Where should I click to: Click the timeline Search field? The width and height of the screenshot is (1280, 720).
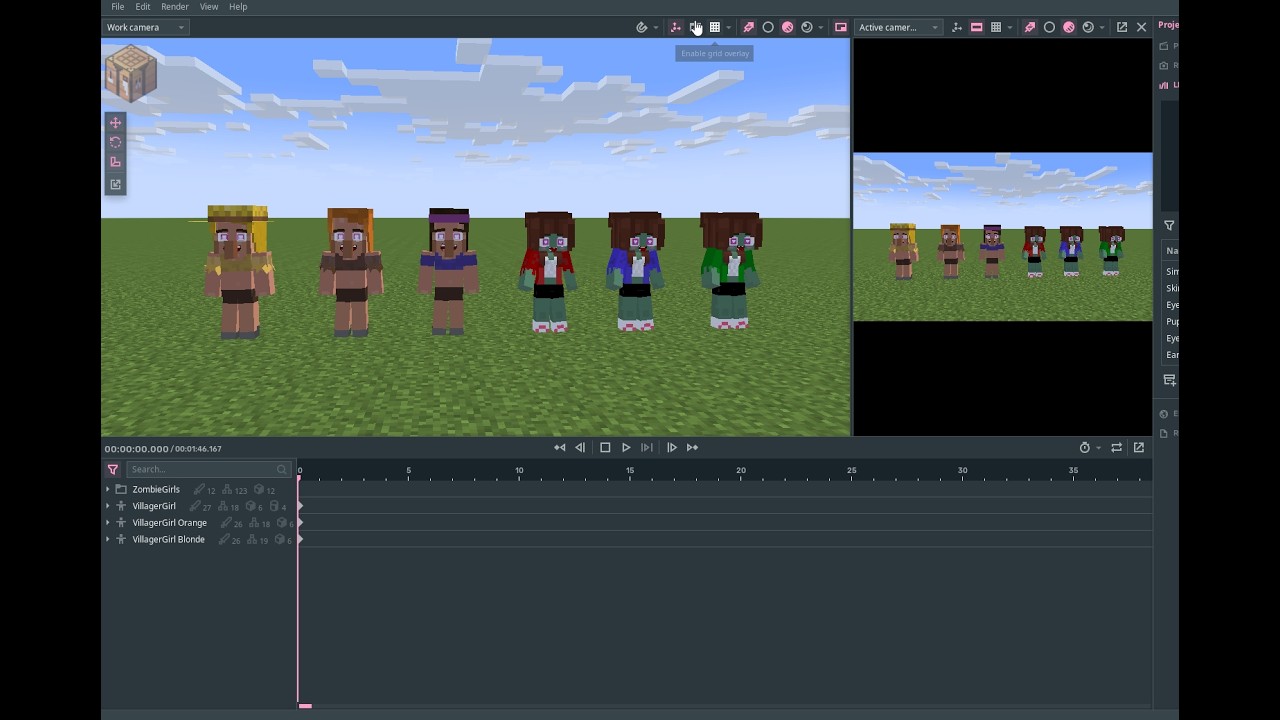(x=208, y=469)
